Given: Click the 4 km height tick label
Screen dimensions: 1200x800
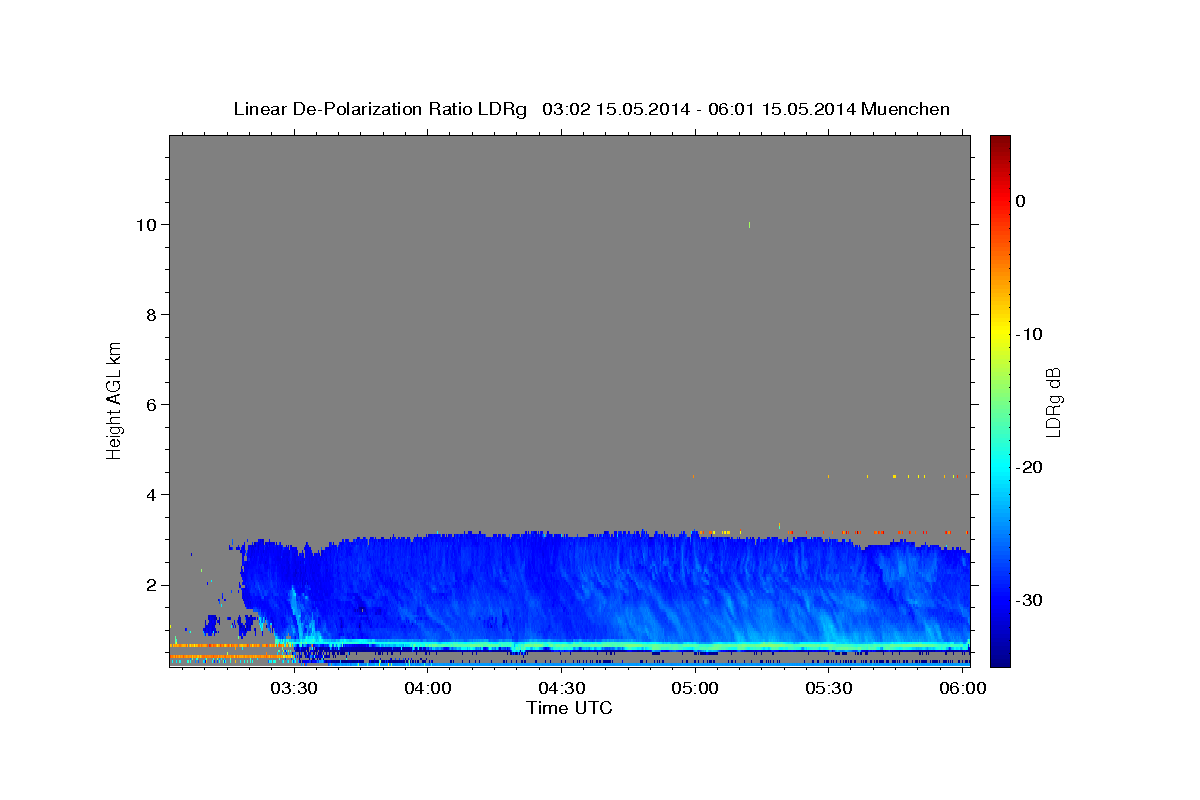Looking at the screenshot, I should click(x=152, y=495).
